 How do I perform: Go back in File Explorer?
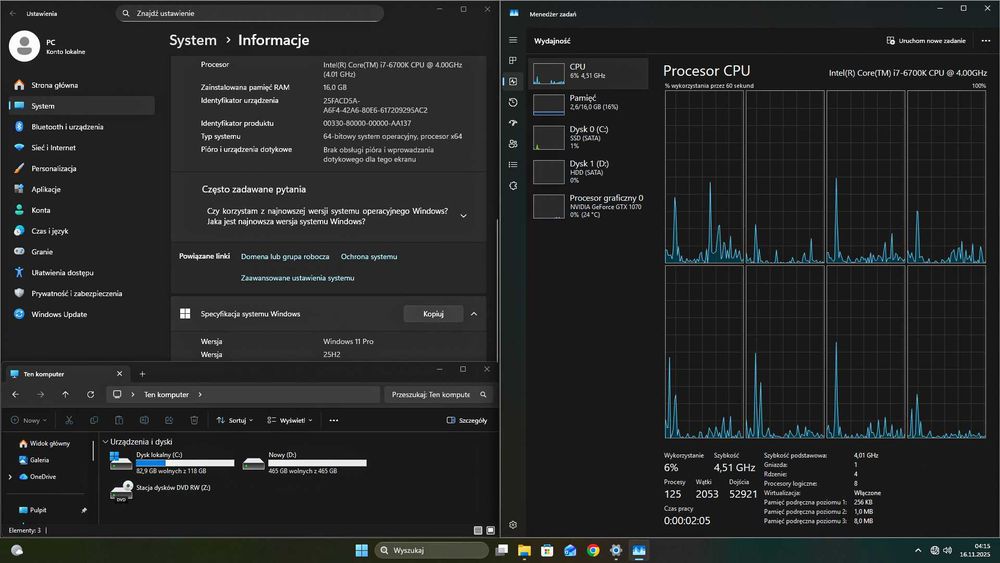(x=15, y=395)
